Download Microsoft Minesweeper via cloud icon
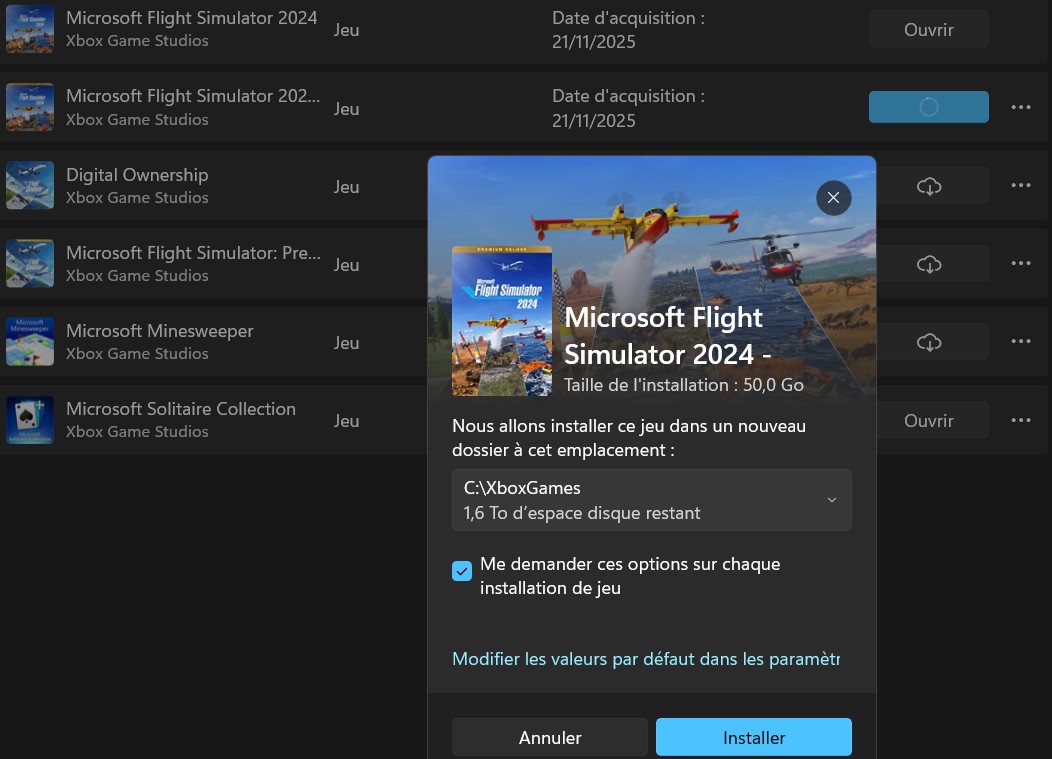Image resolution: width=1052 pixels, height=759 pixels. coord(929,342)
